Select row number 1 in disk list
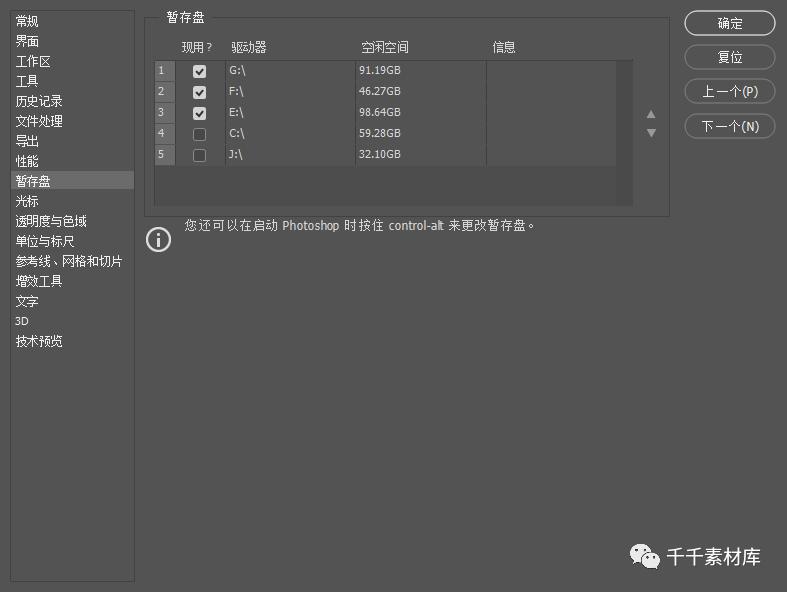This screenshot has height=592, width=787. [165, 71]
